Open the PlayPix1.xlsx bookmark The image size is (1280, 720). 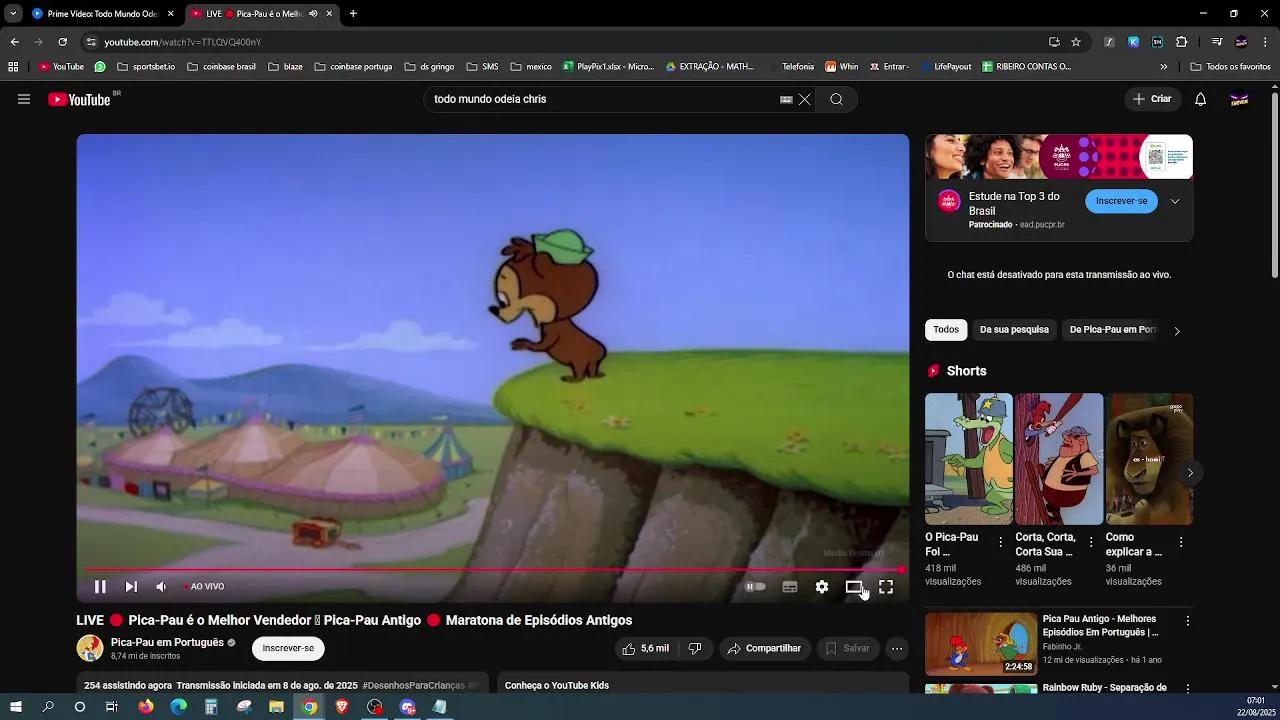click(608, 67)
